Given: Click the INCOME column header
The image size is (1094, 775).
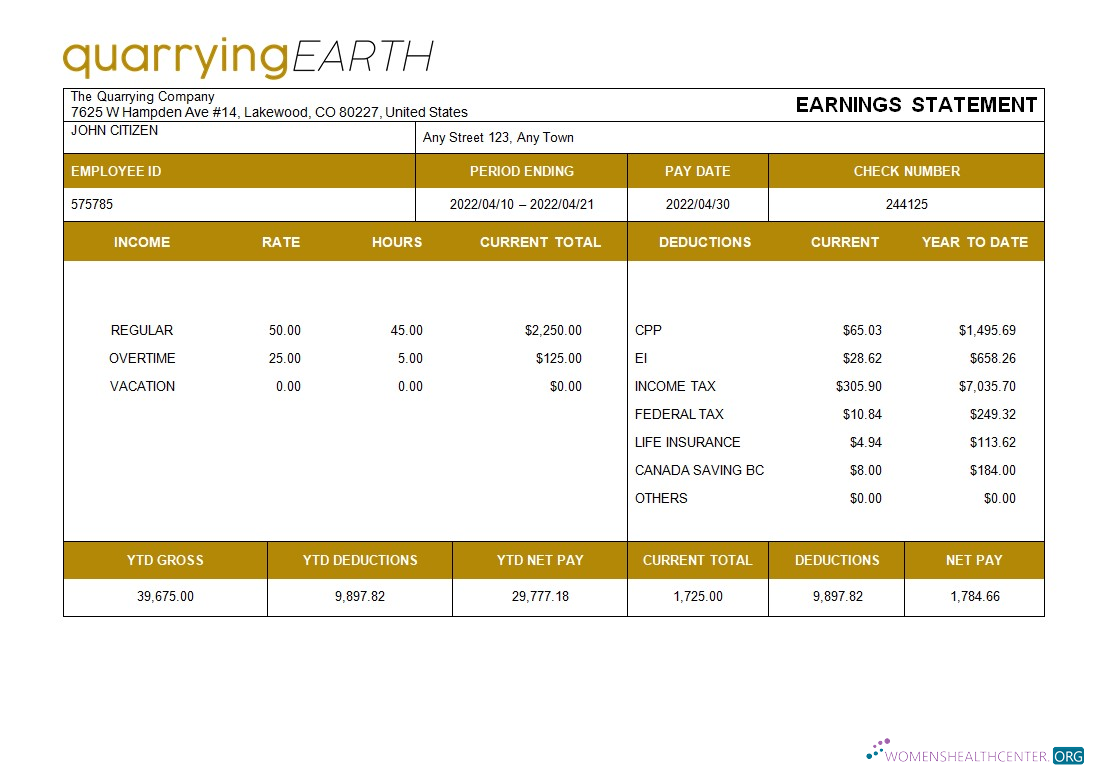Looking at the screenshot, I should tap(142, 242).
